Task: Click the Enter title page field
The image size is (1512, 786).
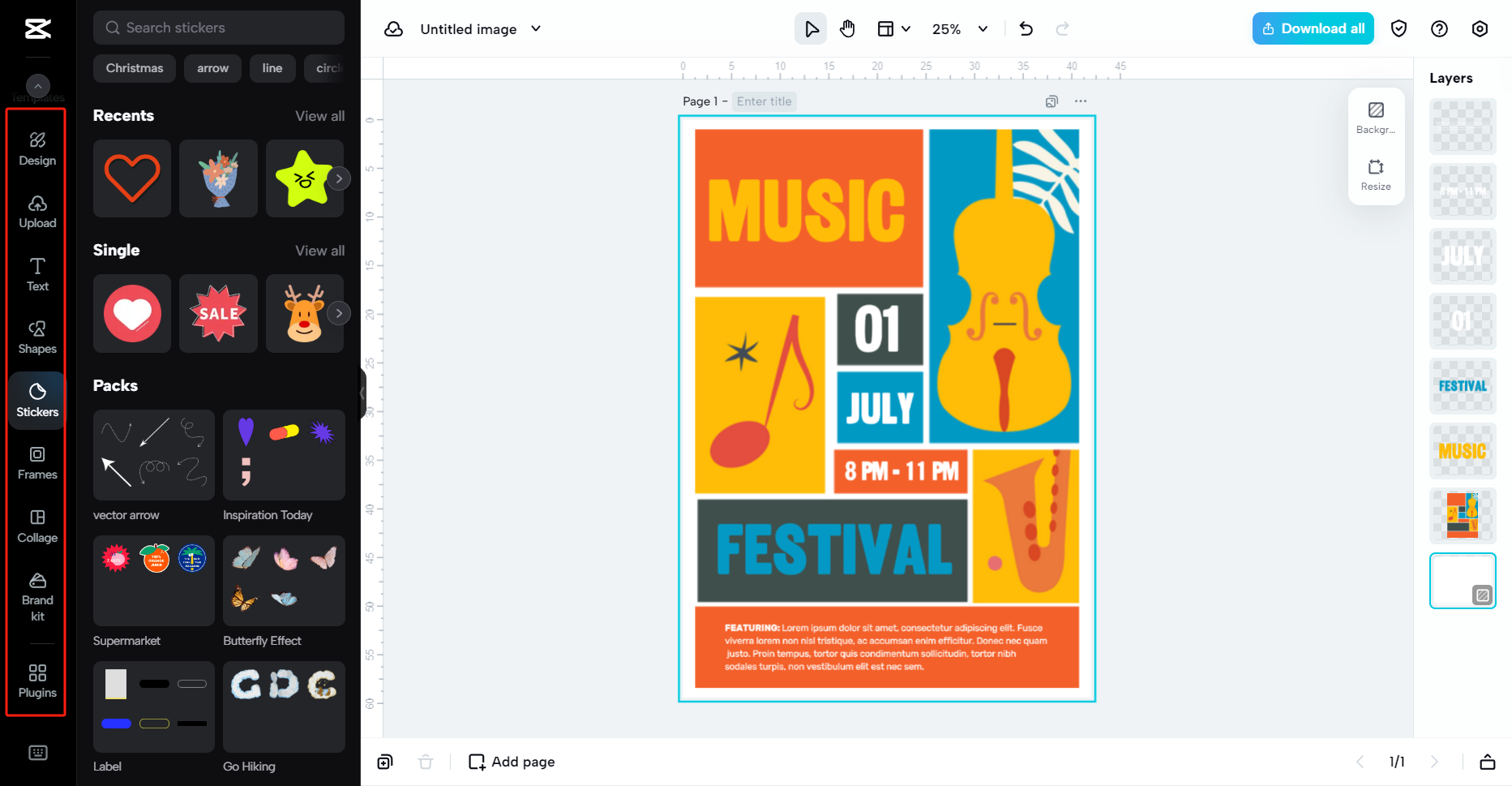Action: [x=764, y=101]
